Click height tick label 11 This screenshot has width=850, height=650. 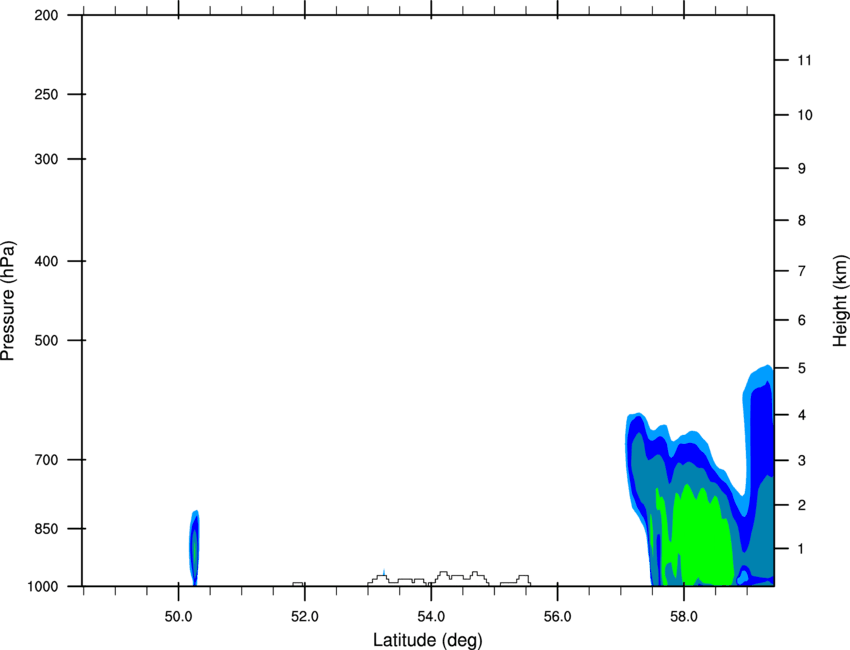coord(804,60)
